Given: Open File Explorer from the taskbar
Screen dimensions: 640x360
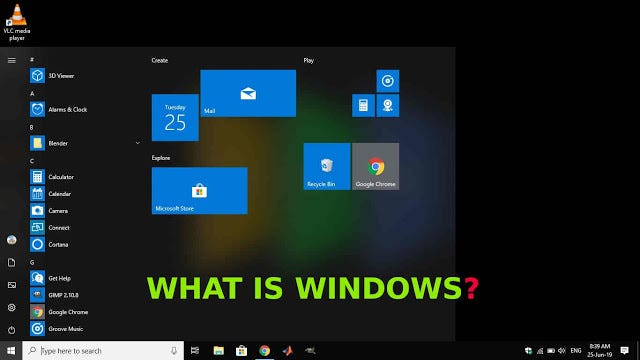Looking at the screenshot, I should point(219,351).
